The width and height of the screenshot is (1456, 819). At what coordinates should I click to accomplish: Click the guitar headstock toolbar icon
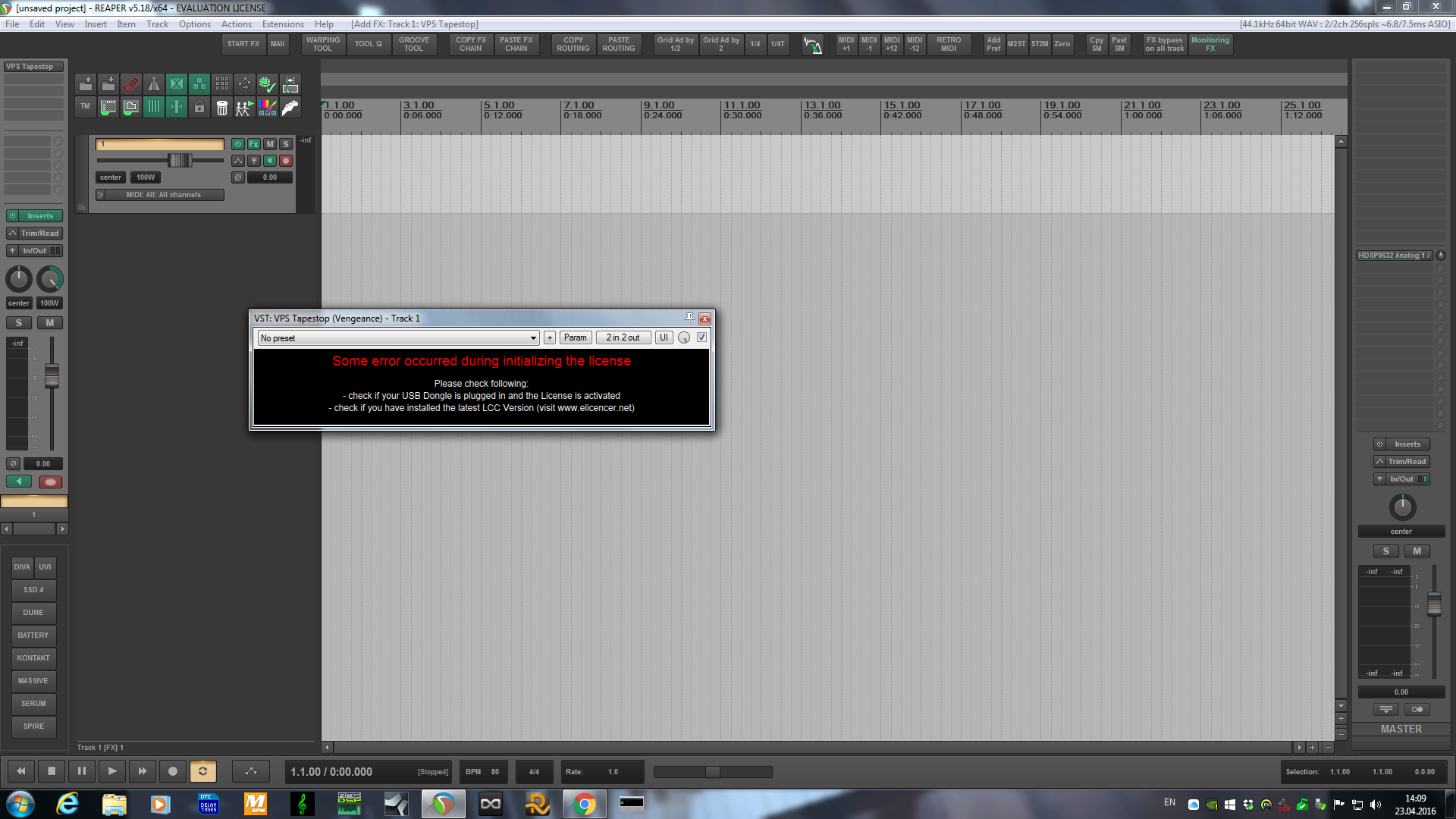click(x=290, y=108)
